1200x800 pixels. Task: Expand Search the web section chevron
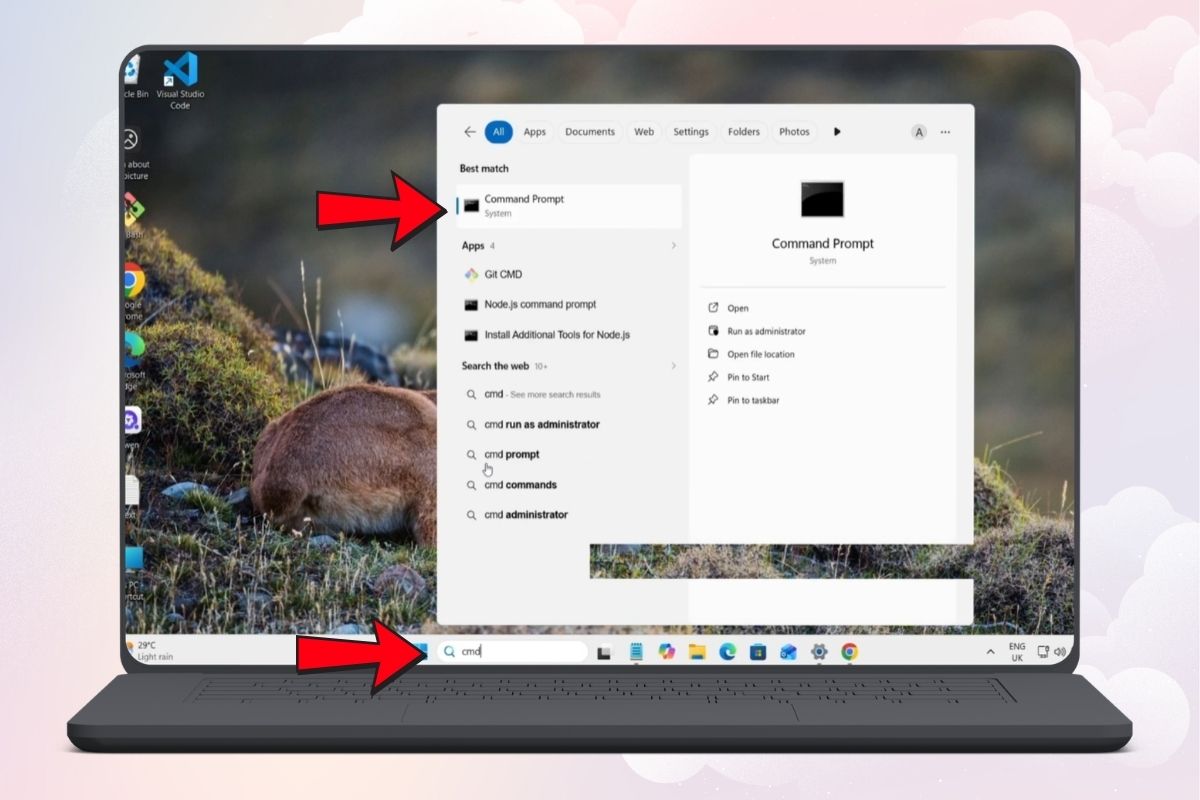point(673,366)
